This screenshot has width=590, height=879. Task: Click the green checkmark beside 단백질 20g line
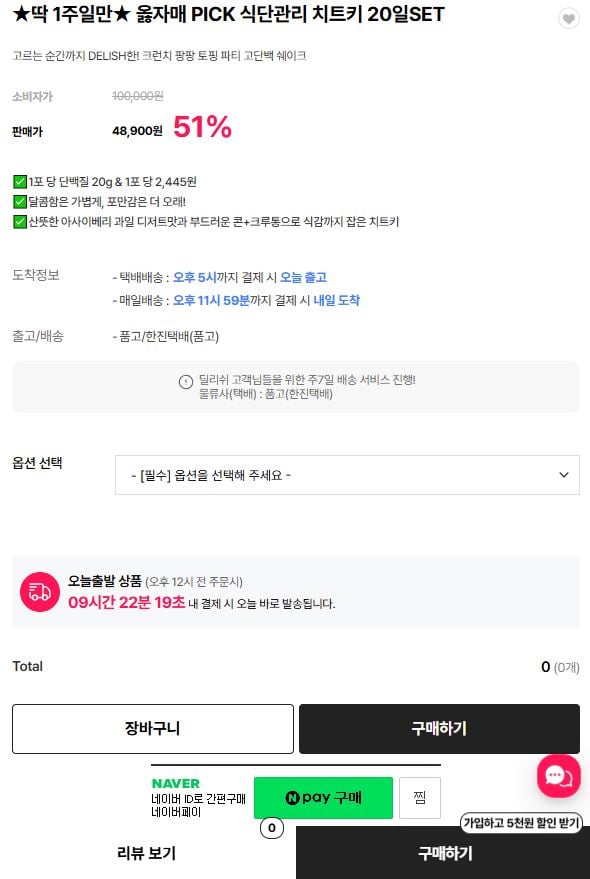(20, 182)
